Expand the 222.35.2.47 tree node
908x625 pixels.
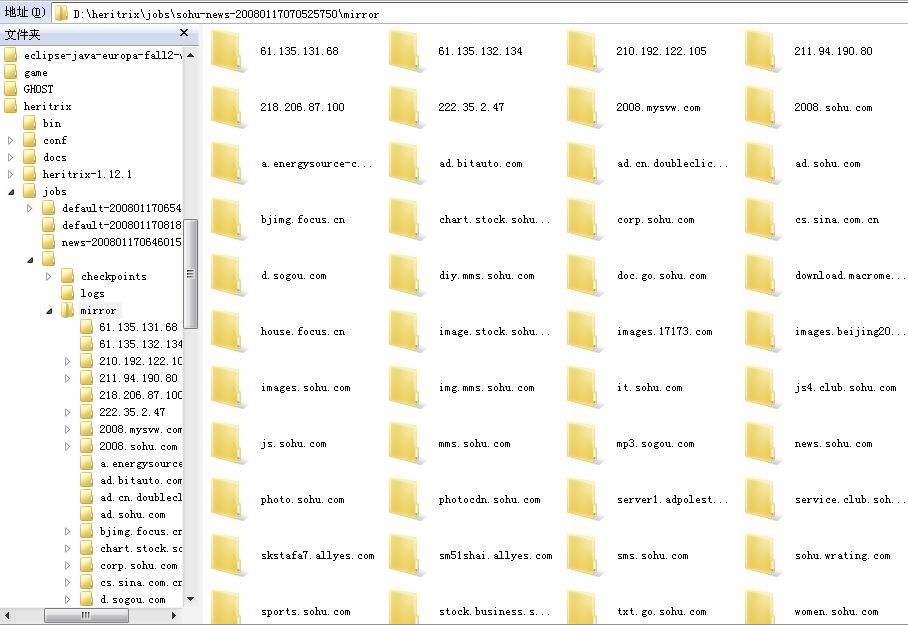[x=68, y=412]
